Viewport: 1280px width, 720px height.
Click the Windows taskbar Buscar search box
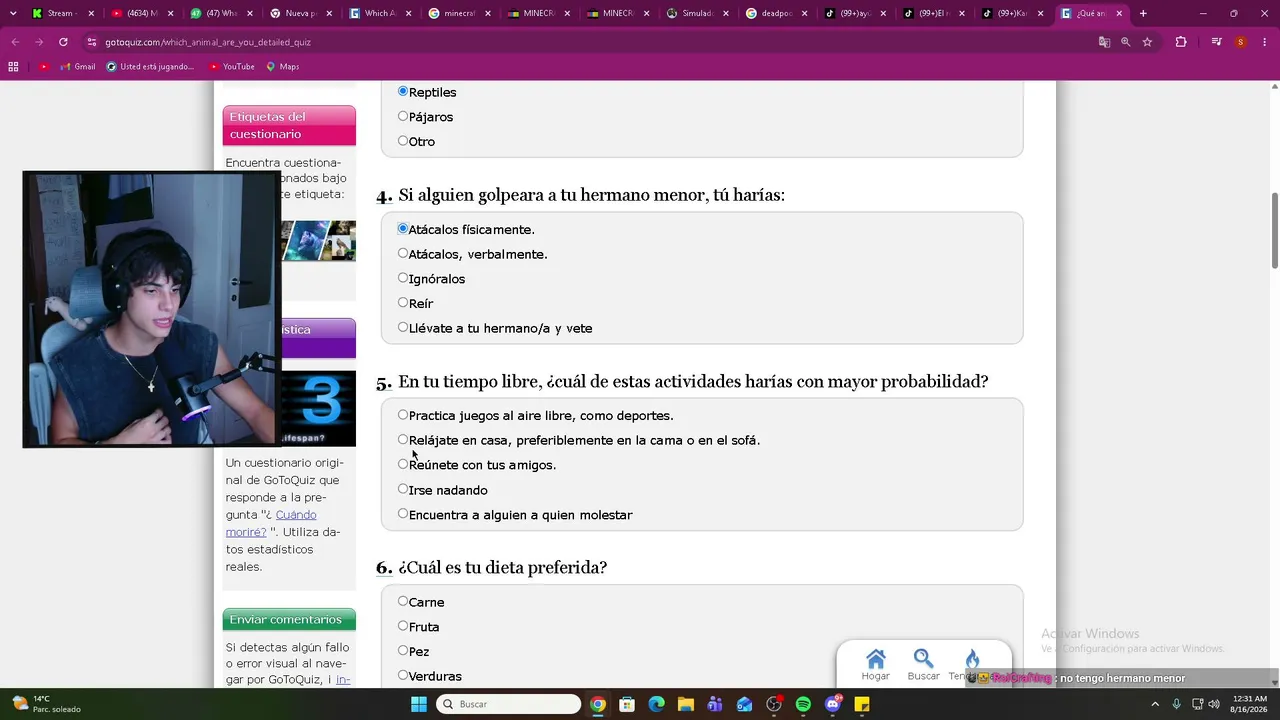coord(508,704)
